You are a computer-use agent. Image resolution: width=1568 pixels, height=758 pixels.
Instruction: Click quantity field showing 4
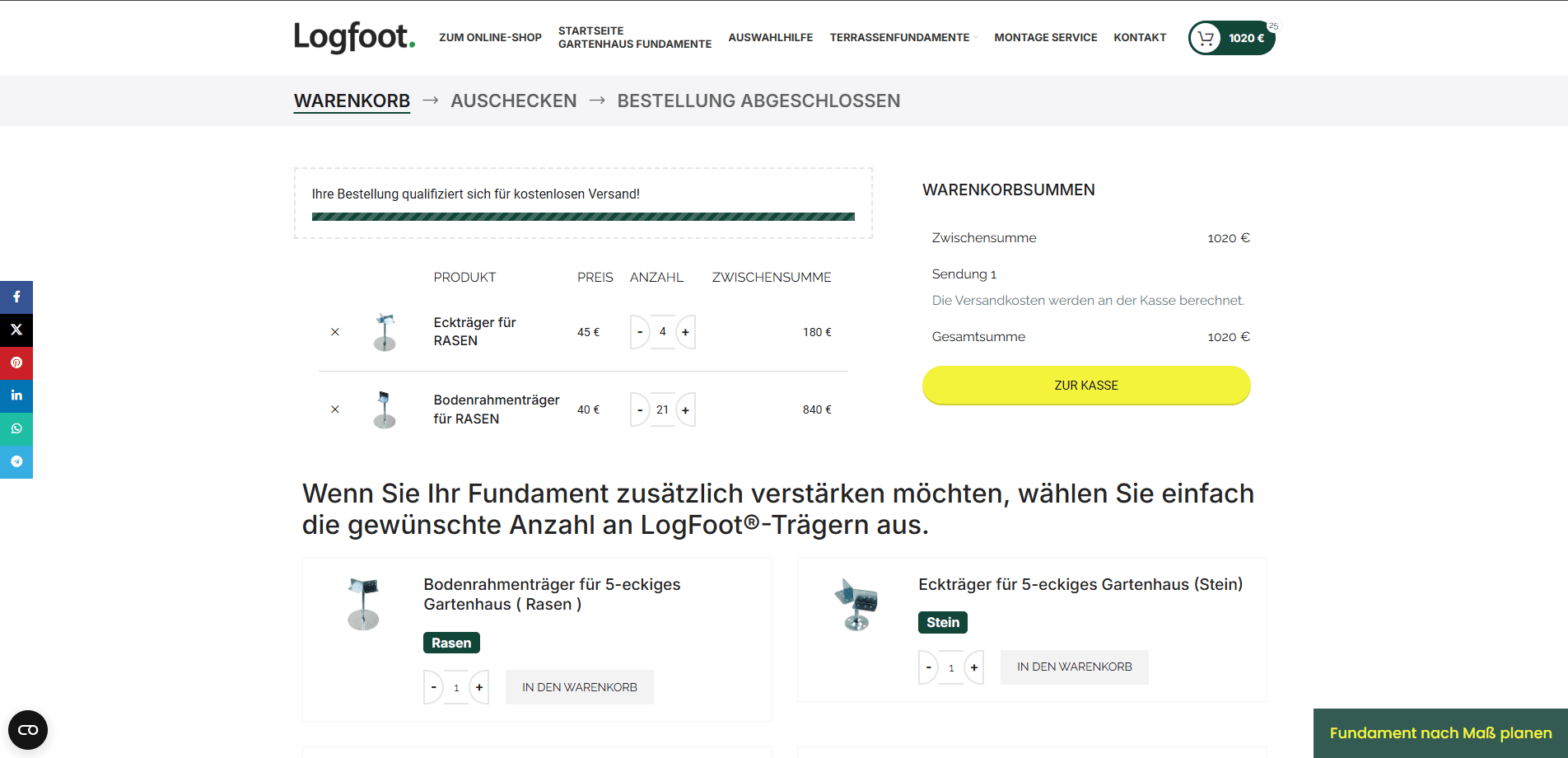tap(663, 332)
